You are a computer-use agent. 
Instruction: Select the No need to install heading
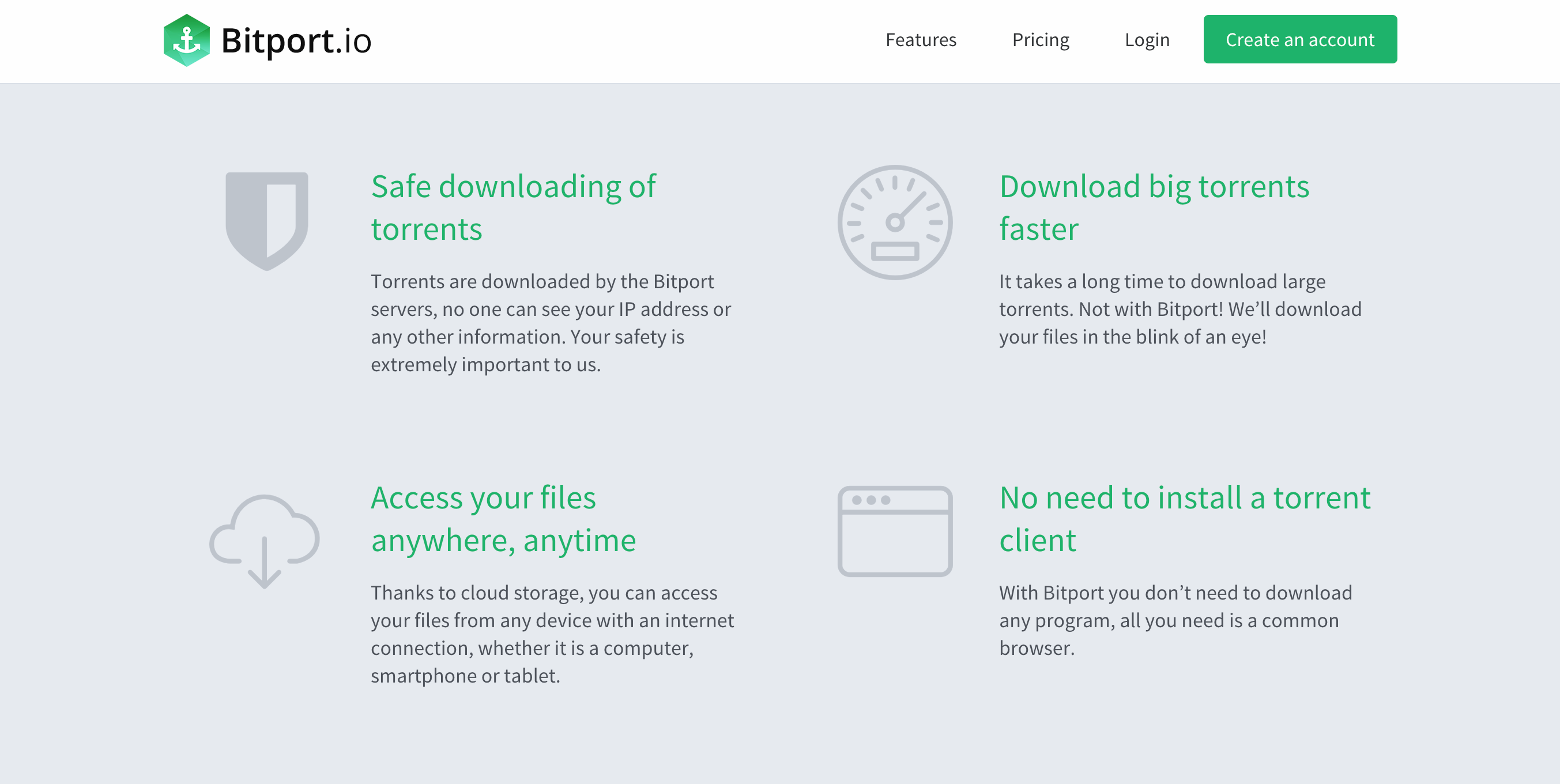coord(1185,518)
